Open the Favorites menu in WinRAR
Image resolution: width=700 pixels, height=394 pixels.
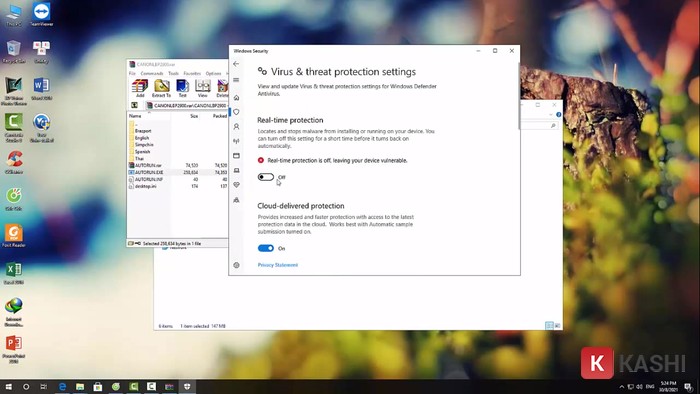(x=192, y=73)
